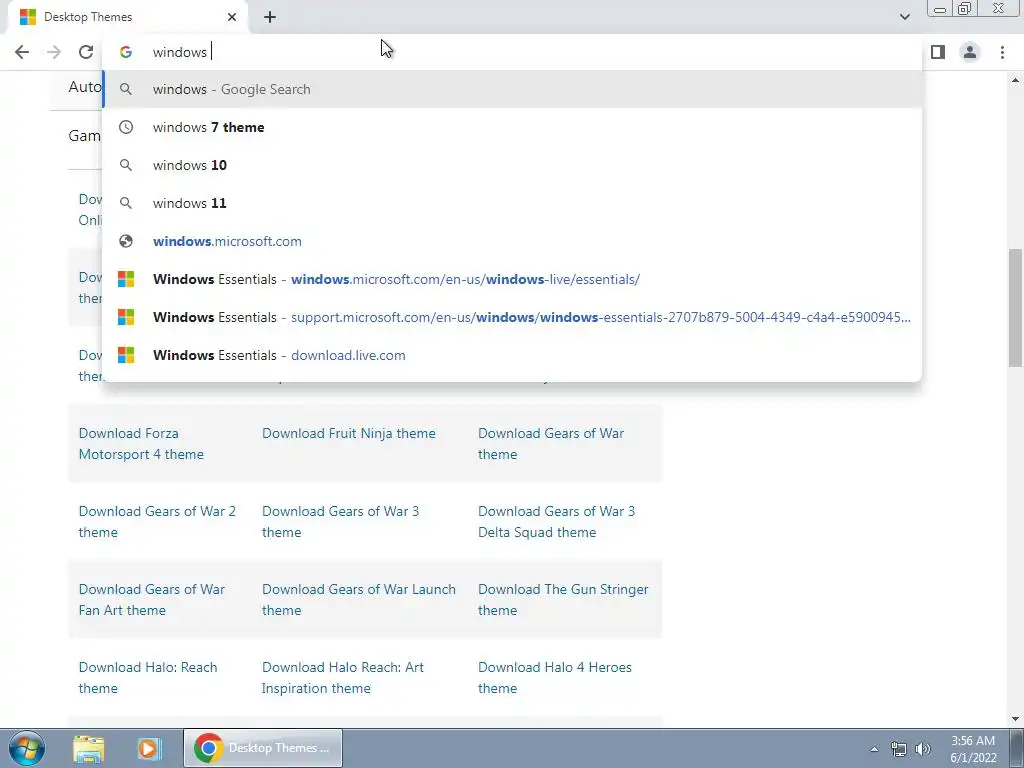Open Gears of War Fan Art theme link
Screen dimensions: 1024x768
point(152,599)
